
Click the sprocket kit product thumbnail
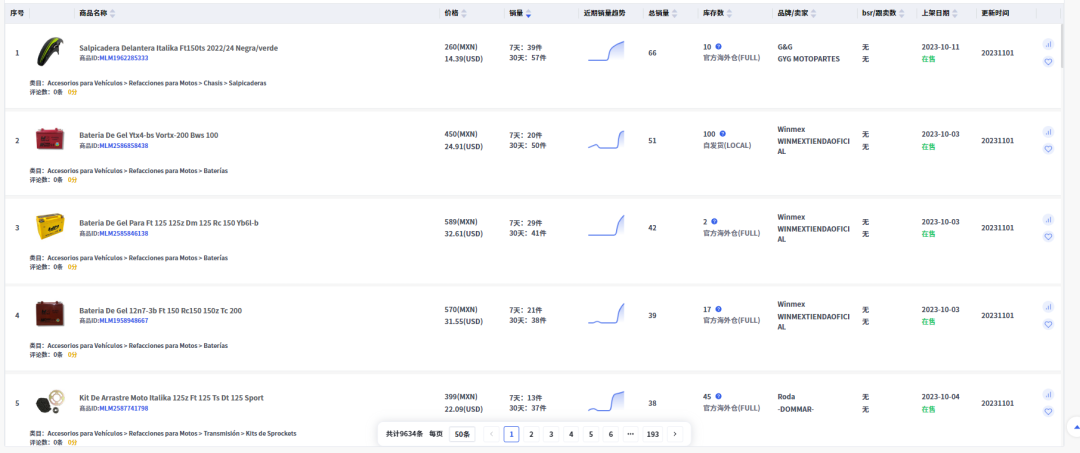pos(50,403)
